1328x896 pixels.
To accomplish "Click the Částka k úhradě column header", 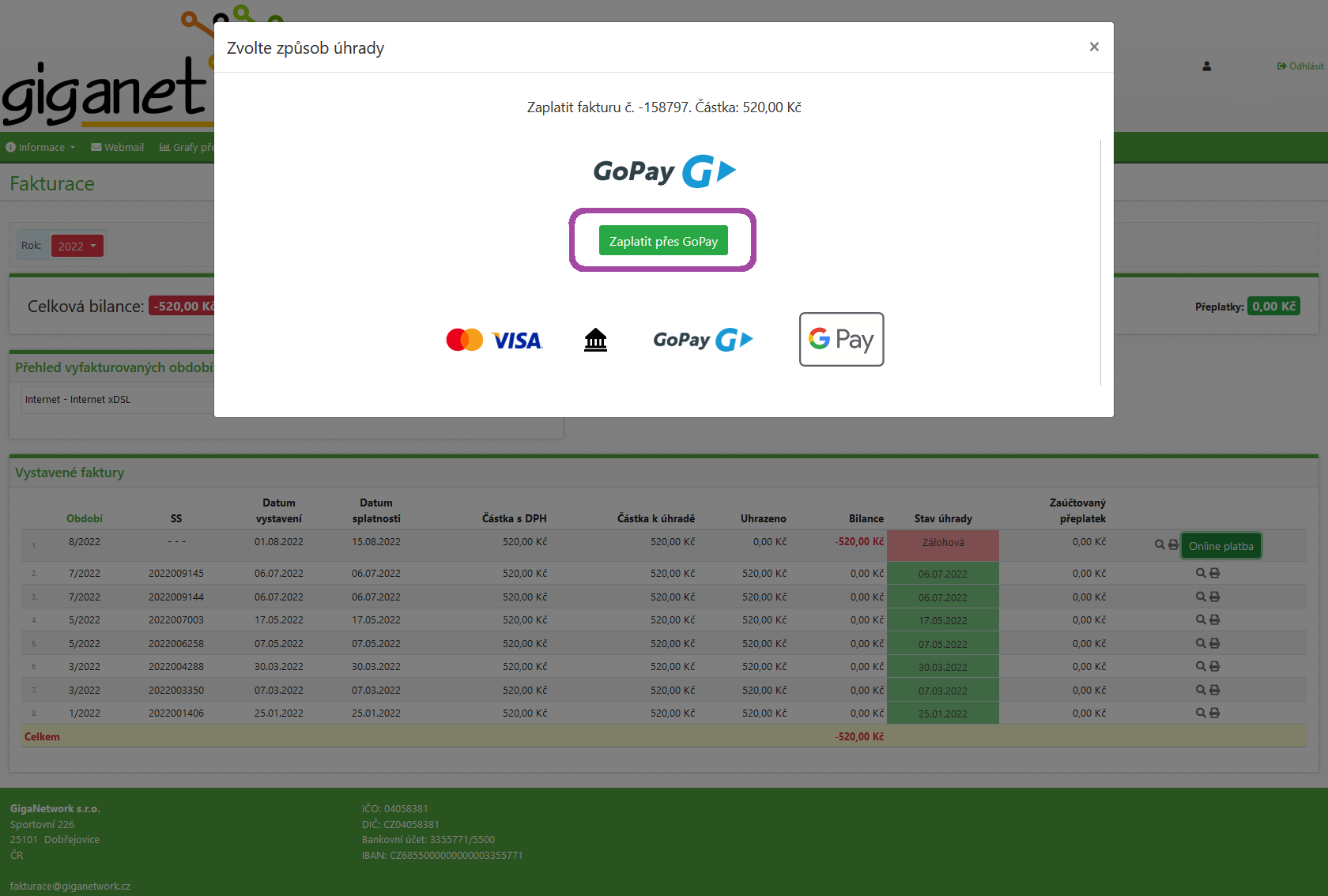I will tap(656, 518).
